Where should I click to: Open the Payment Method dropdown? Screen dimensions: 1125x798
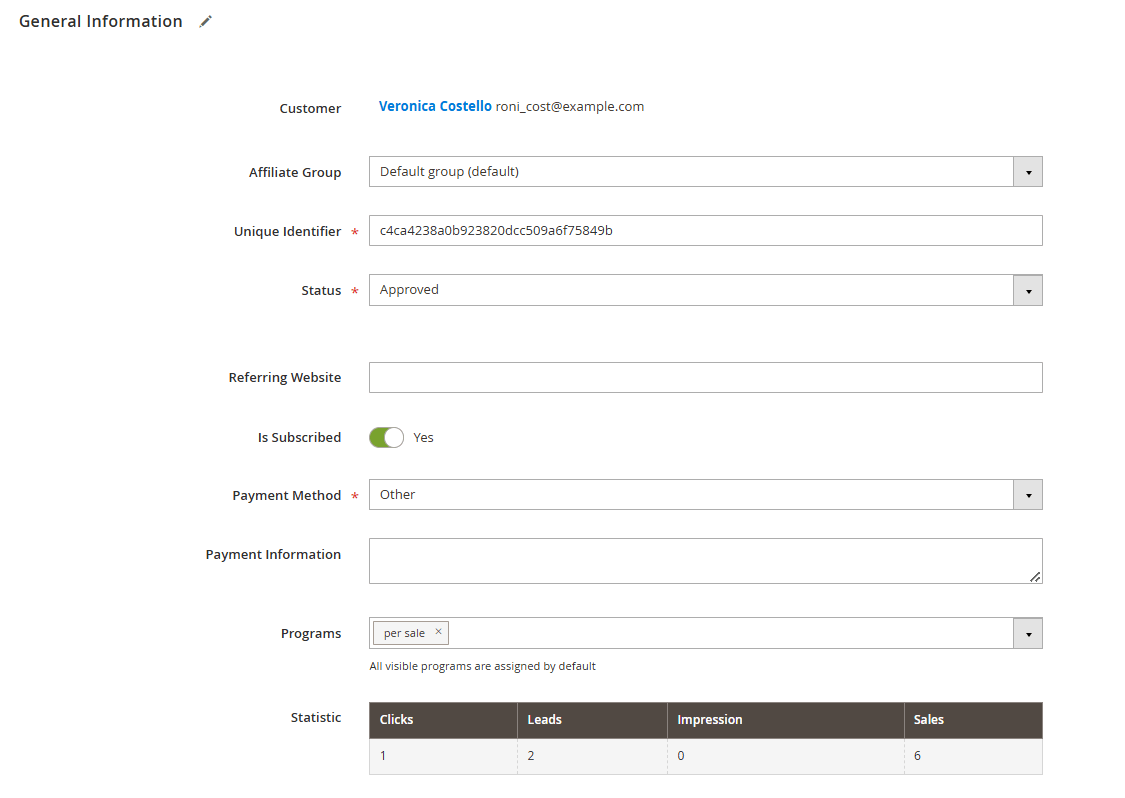click(1028, 495)
